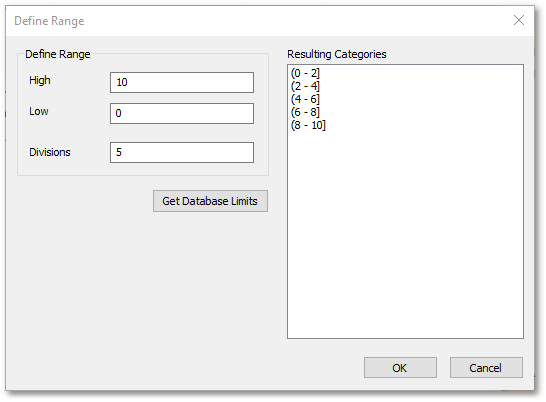The width and height of the screenshot is (546, 402).
Task: Click the High value input field
Action: 182,83
